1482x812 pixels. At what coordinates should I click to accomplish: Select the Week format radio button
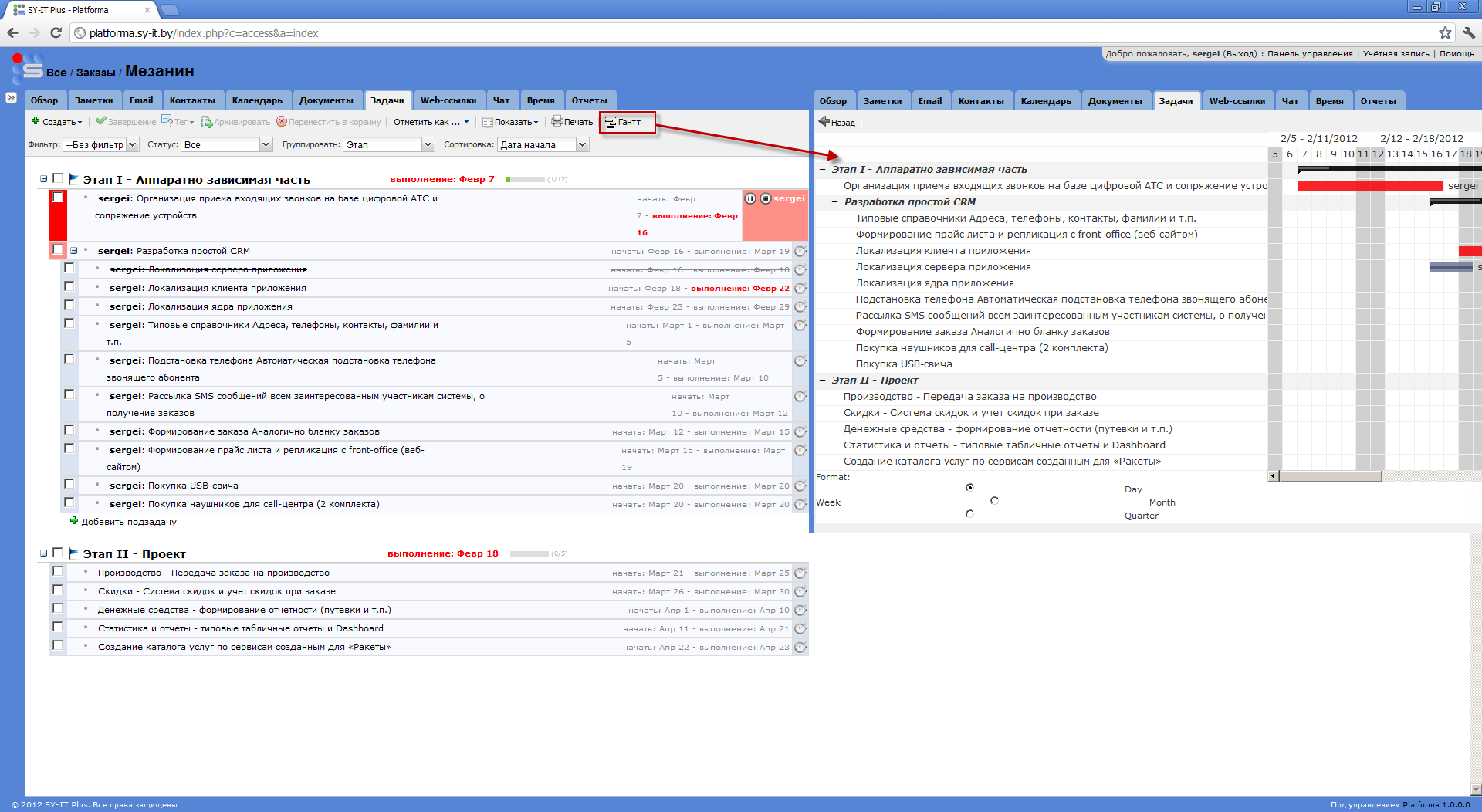point(994,501)
